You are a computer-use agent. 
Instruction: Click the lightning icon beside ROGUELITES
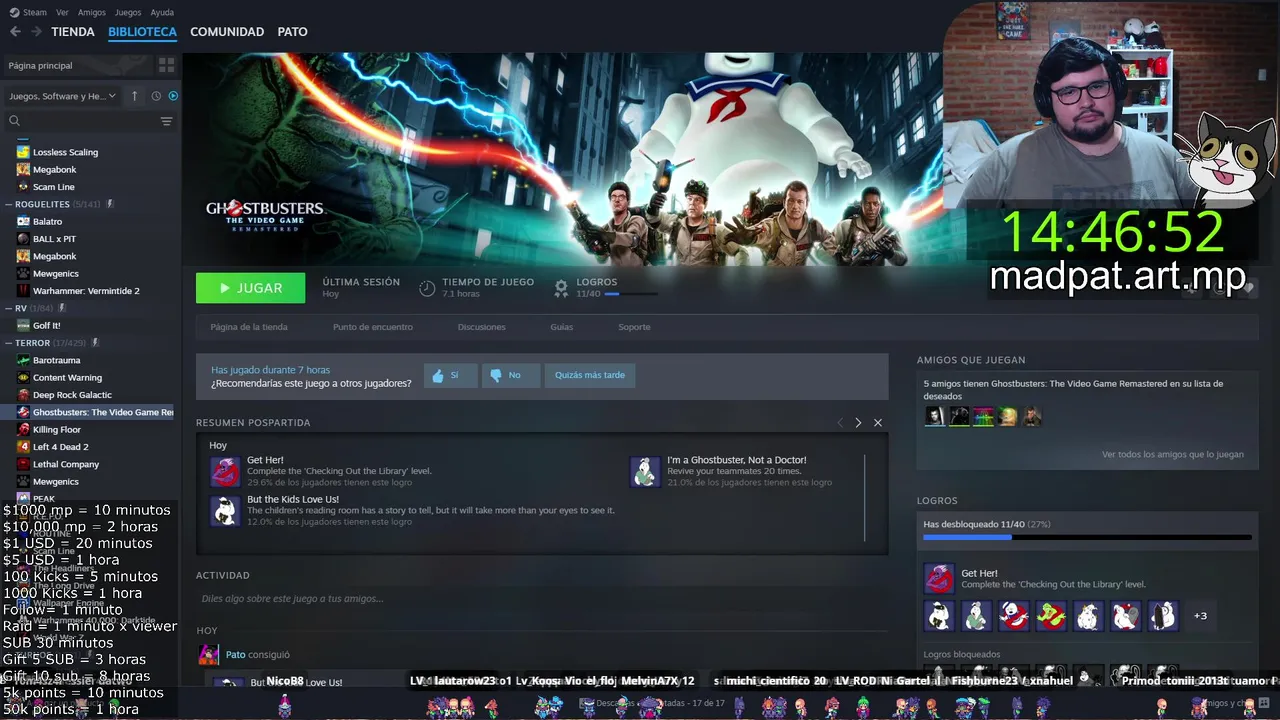click(x=110, y=204)
